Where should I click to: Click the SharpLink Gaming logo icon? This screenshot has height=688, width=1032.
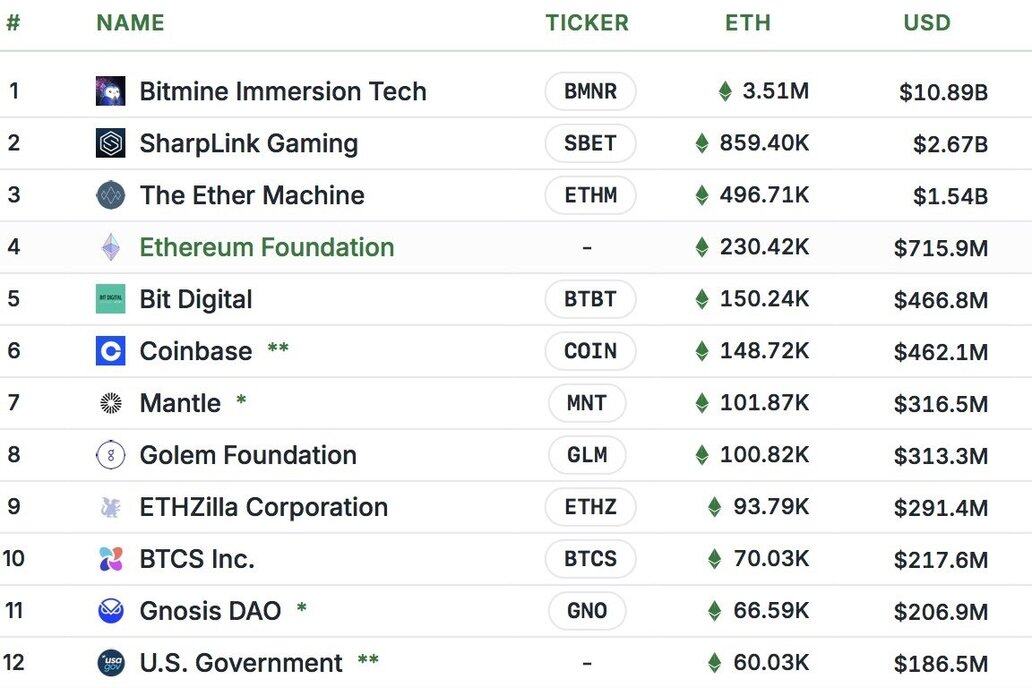pyautogui.click(x=110, y=143)
